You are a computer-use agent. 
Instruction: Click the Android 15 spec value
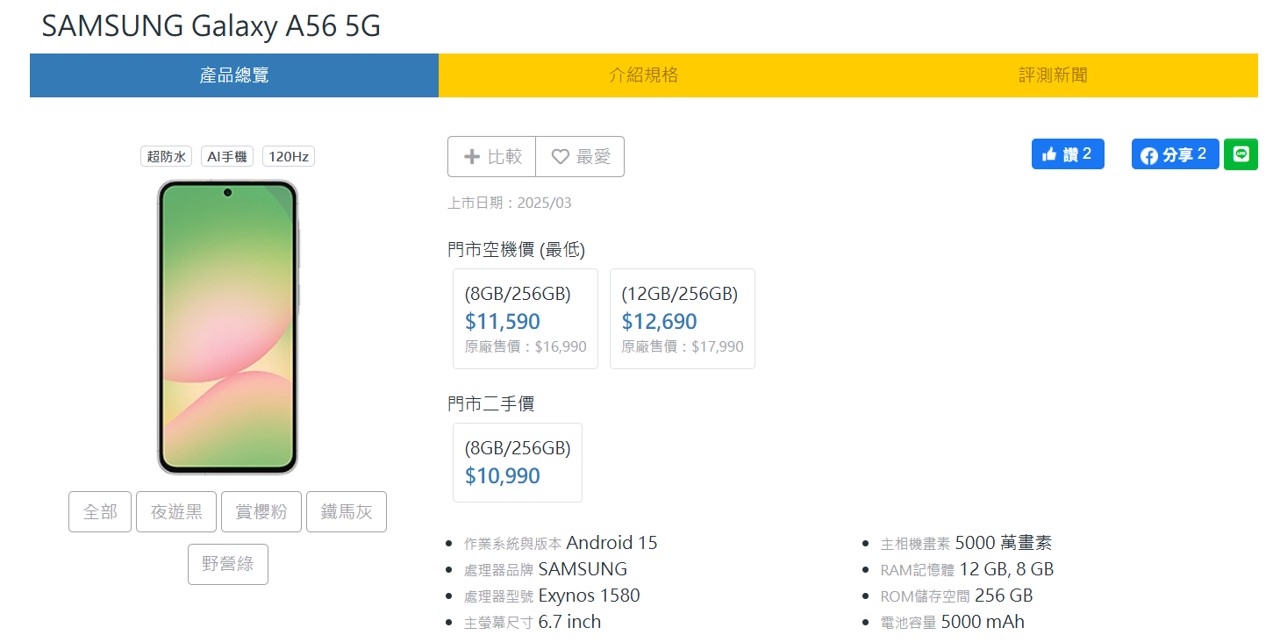pyautogui.click(x=612, y=543)
